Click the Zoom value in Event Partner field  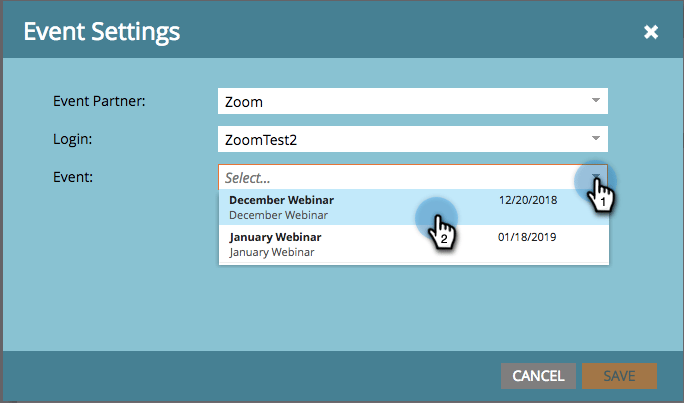(244, 102)
